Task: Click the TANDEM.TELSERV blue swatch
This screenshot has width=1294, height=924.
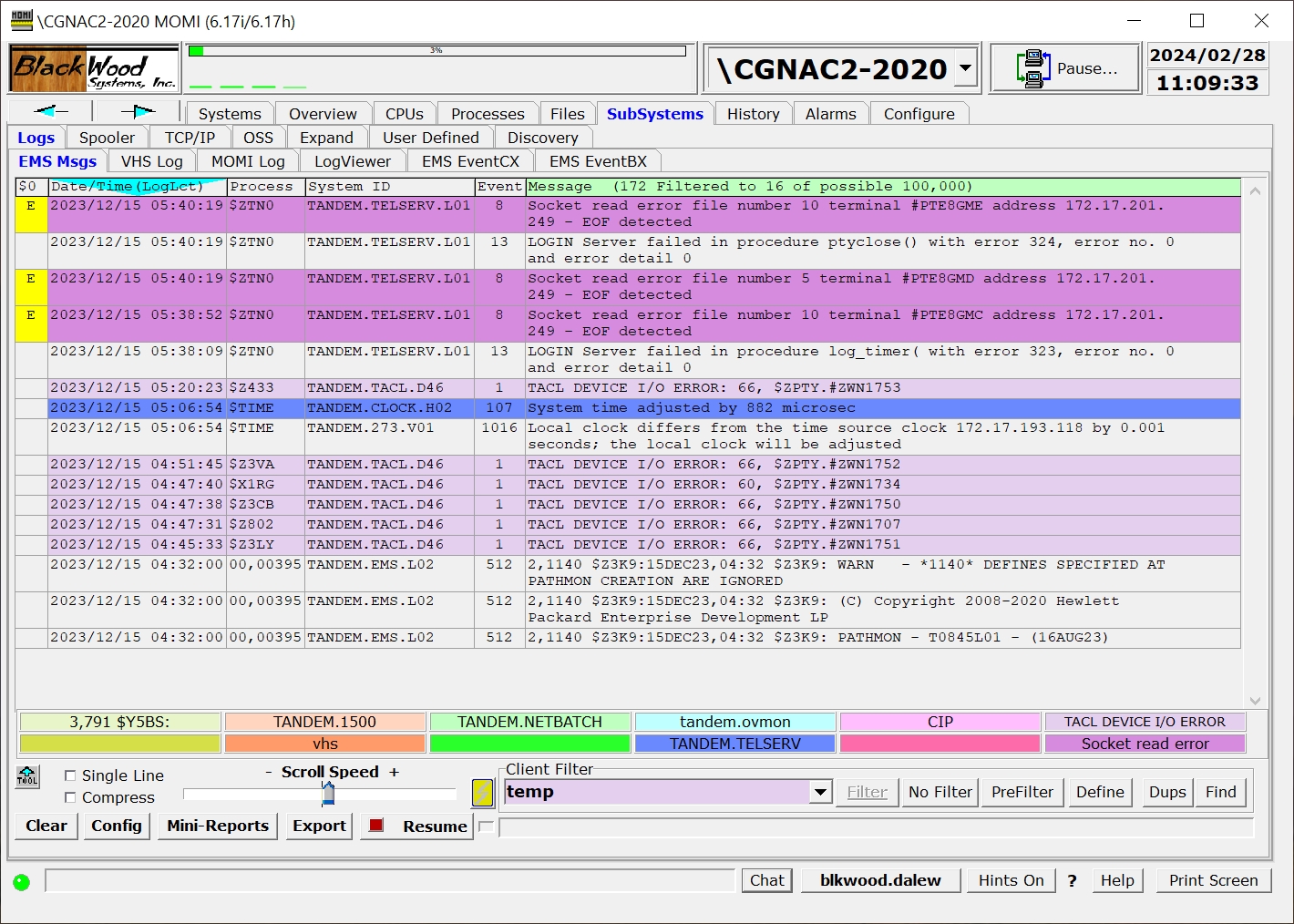Action: point(734,744)
